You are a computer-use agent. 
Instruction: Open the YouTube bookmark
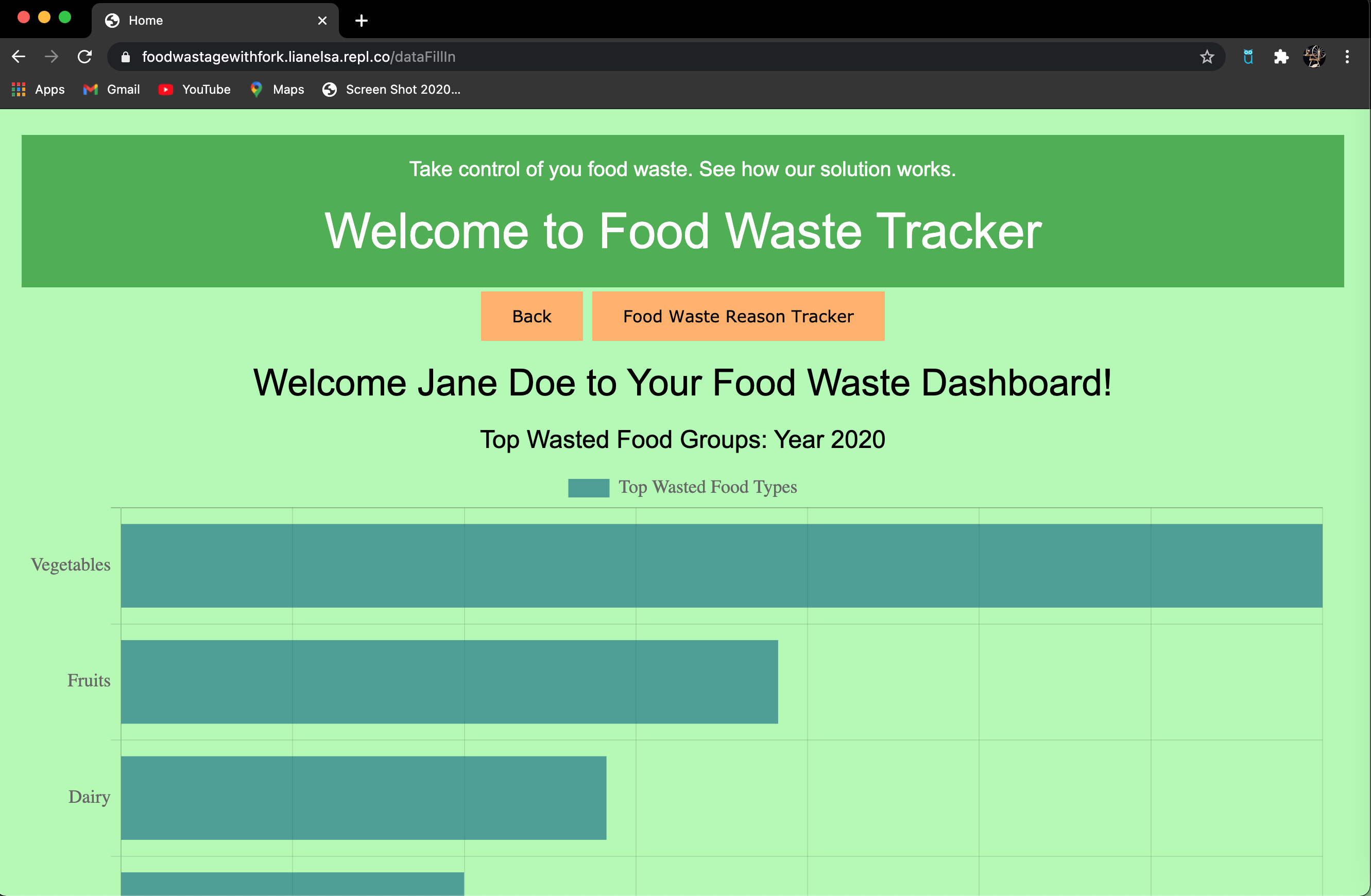click(194, 89)
